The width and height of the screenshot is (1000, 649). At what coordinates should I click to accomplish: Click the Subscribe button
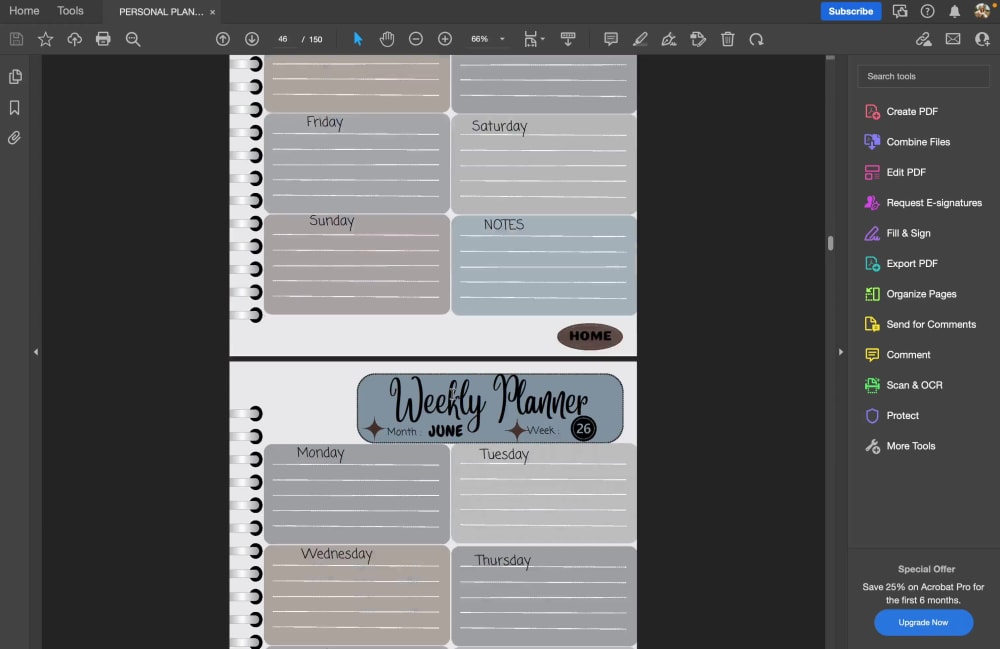851,11
